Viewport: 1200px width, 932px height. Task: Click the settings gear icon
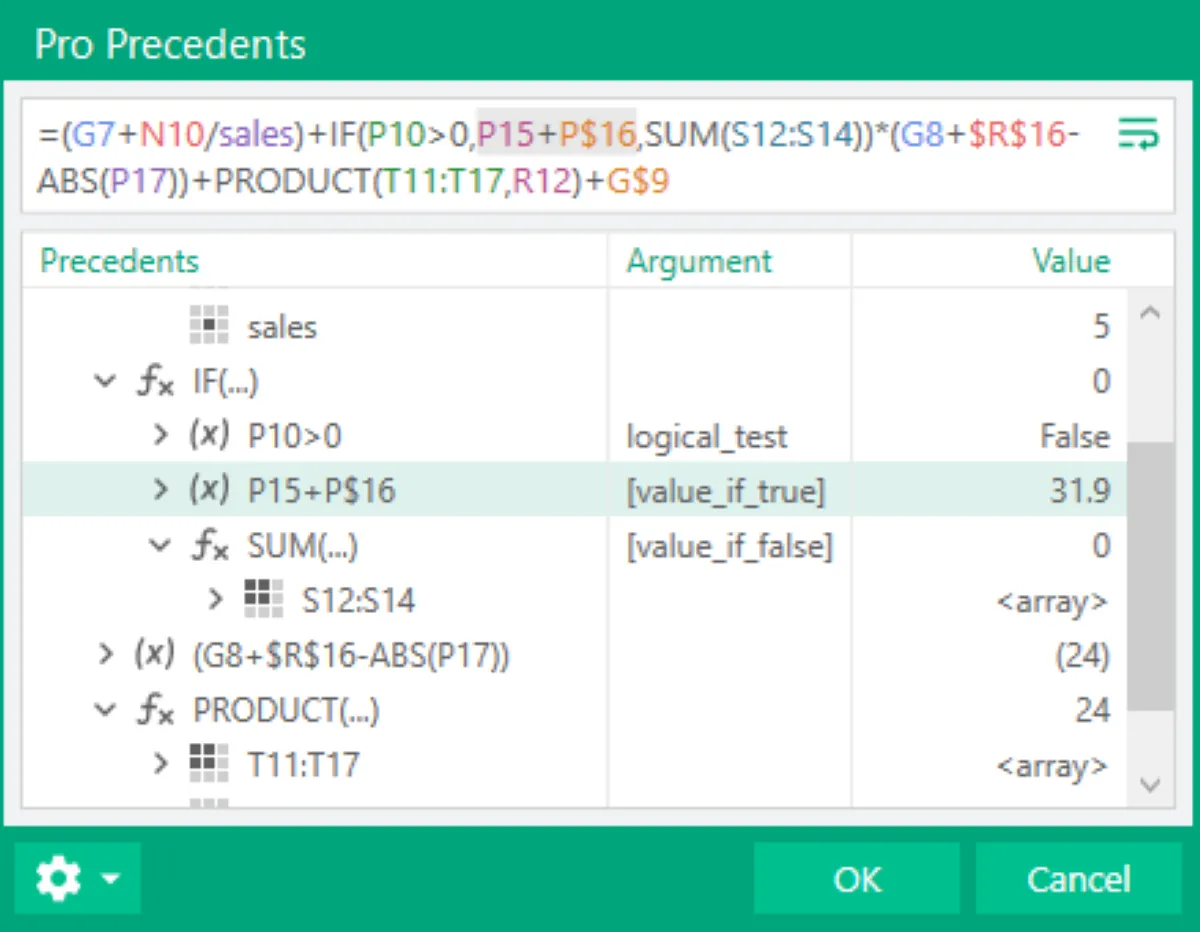(x=58, y=879)
